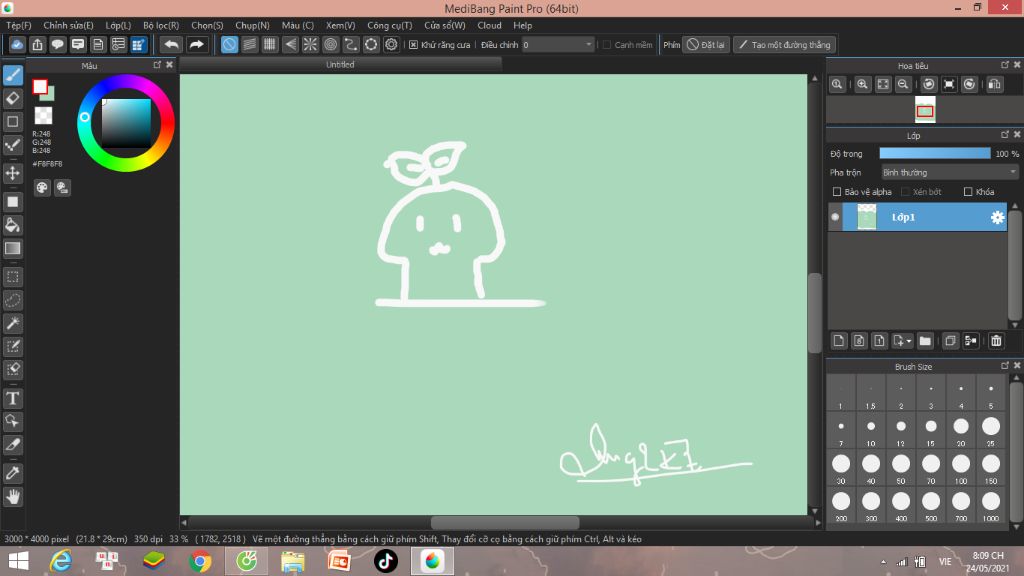Select the Text tool

coord(12,398)
